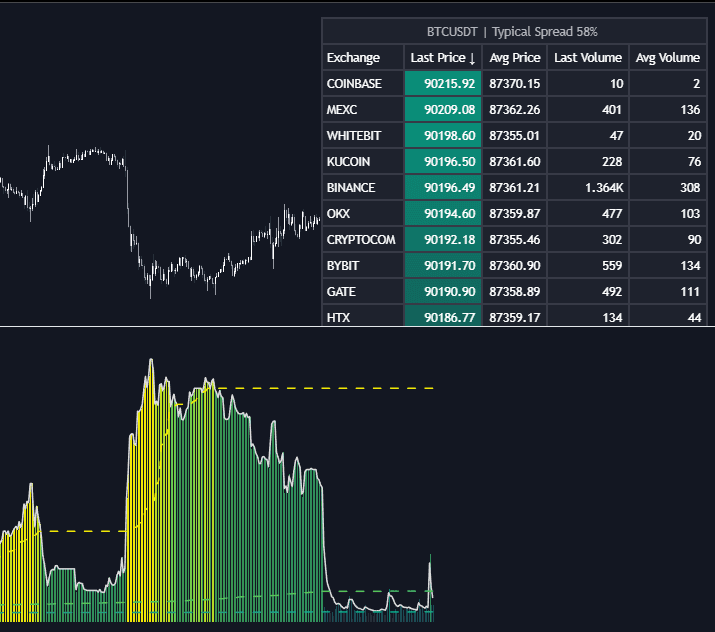The height and width of the screenshot is (632, 715).
Task: Click last price 90196.49
Action: [443, 187]
